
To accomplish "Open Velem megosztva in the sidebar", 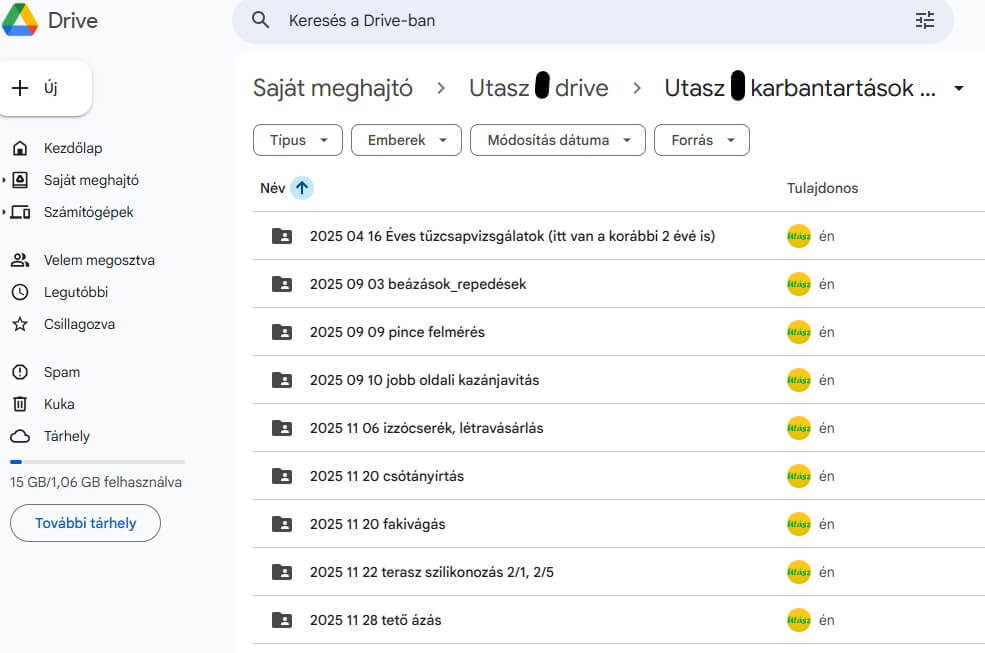I will (x=98, y=260).
